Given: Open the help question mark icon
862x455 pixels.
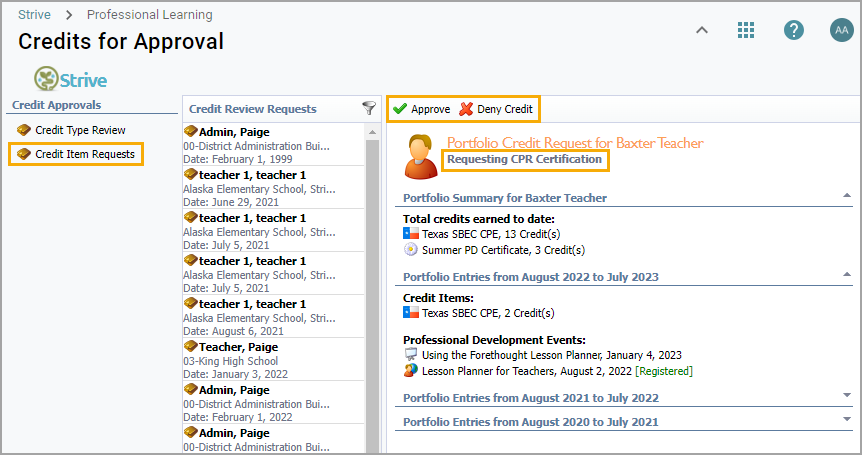Looking at the screenshot, I should (x=793, y=30).
